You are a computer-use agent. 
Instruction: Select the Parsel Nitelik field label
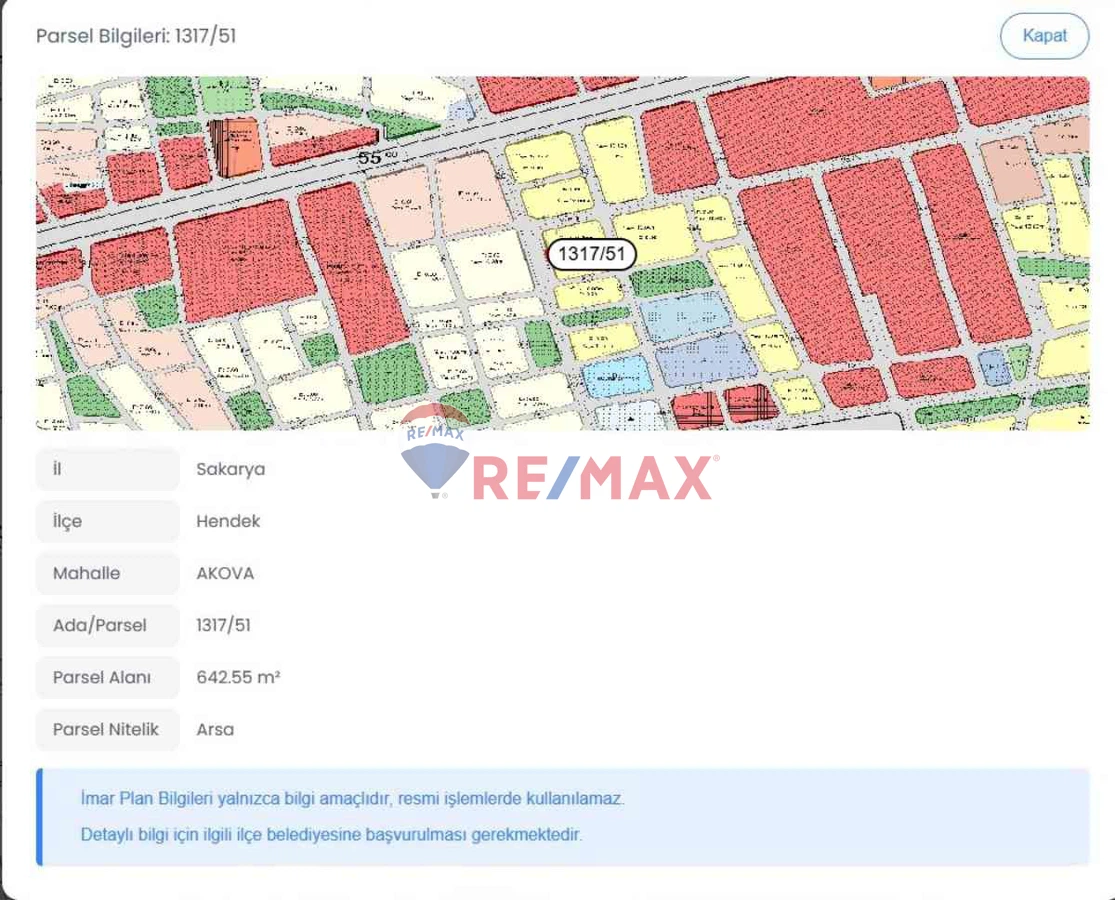pyautogui.click(x=105, y=729)
